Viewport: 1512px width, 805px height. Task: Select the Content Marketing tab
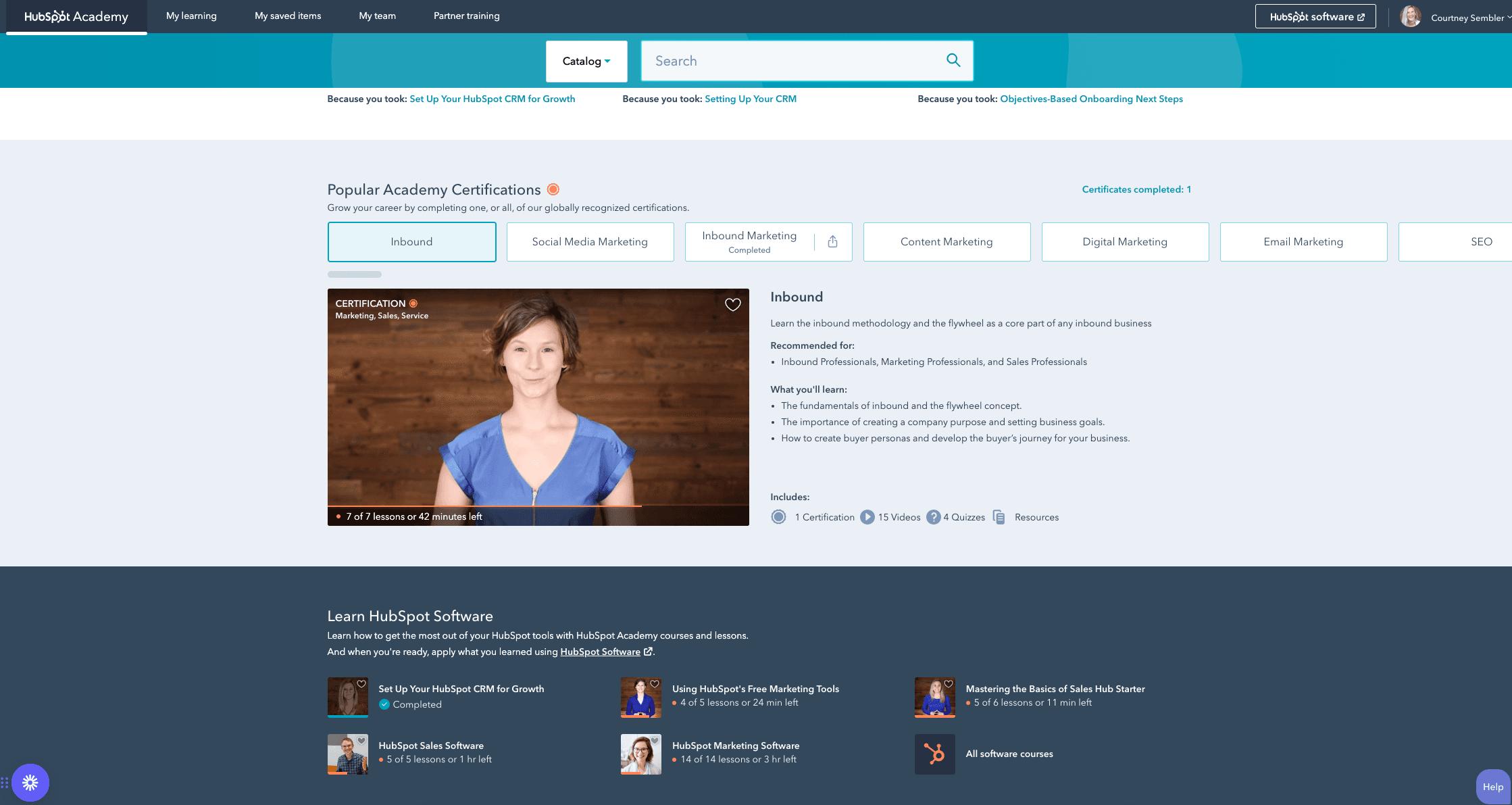(947, 242)
